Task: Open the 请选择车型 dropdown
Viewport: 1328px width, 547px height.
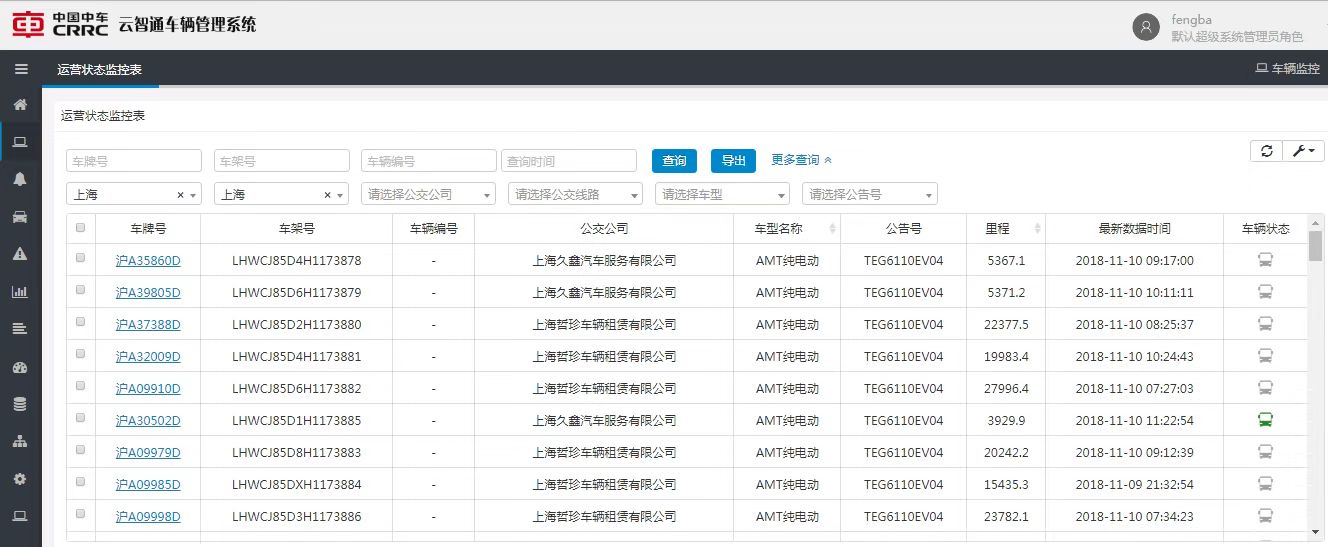Action: click(x=722, y=194)
